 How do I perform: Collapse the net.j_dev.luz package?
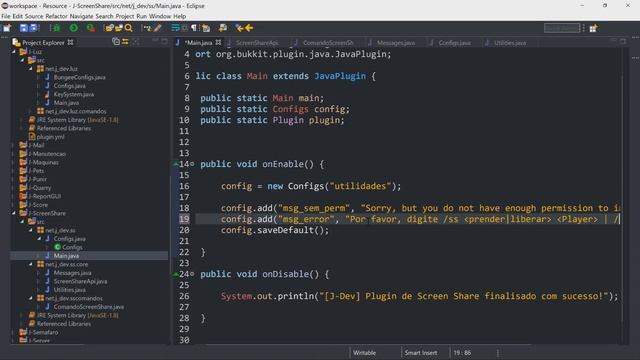(31, 69)
